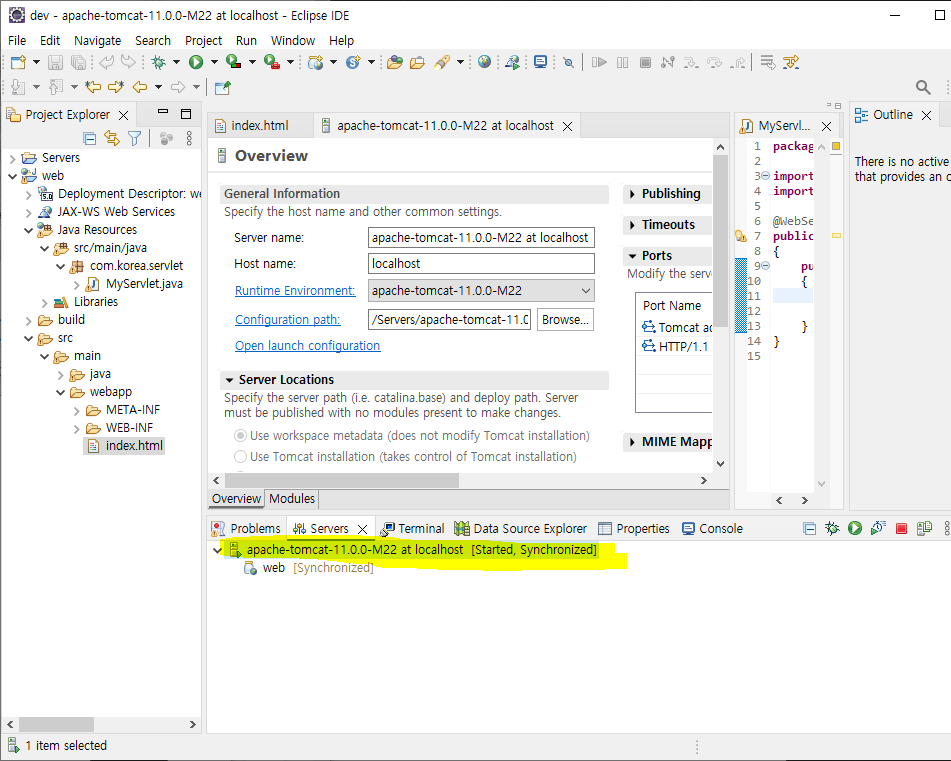Click the Search magnifier icon at top right
Screen dimensions: 951x761
(x=923, y=87)
